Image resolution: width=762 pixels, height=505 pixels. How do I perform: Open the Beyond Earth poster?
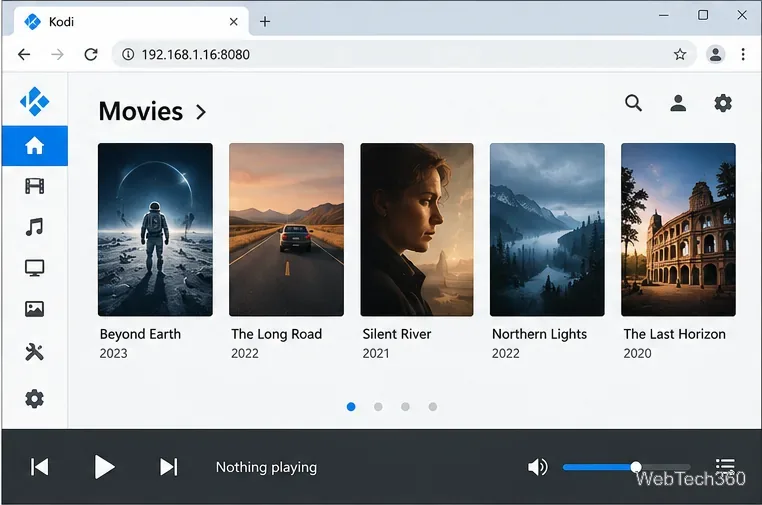[x=155, y=229]
